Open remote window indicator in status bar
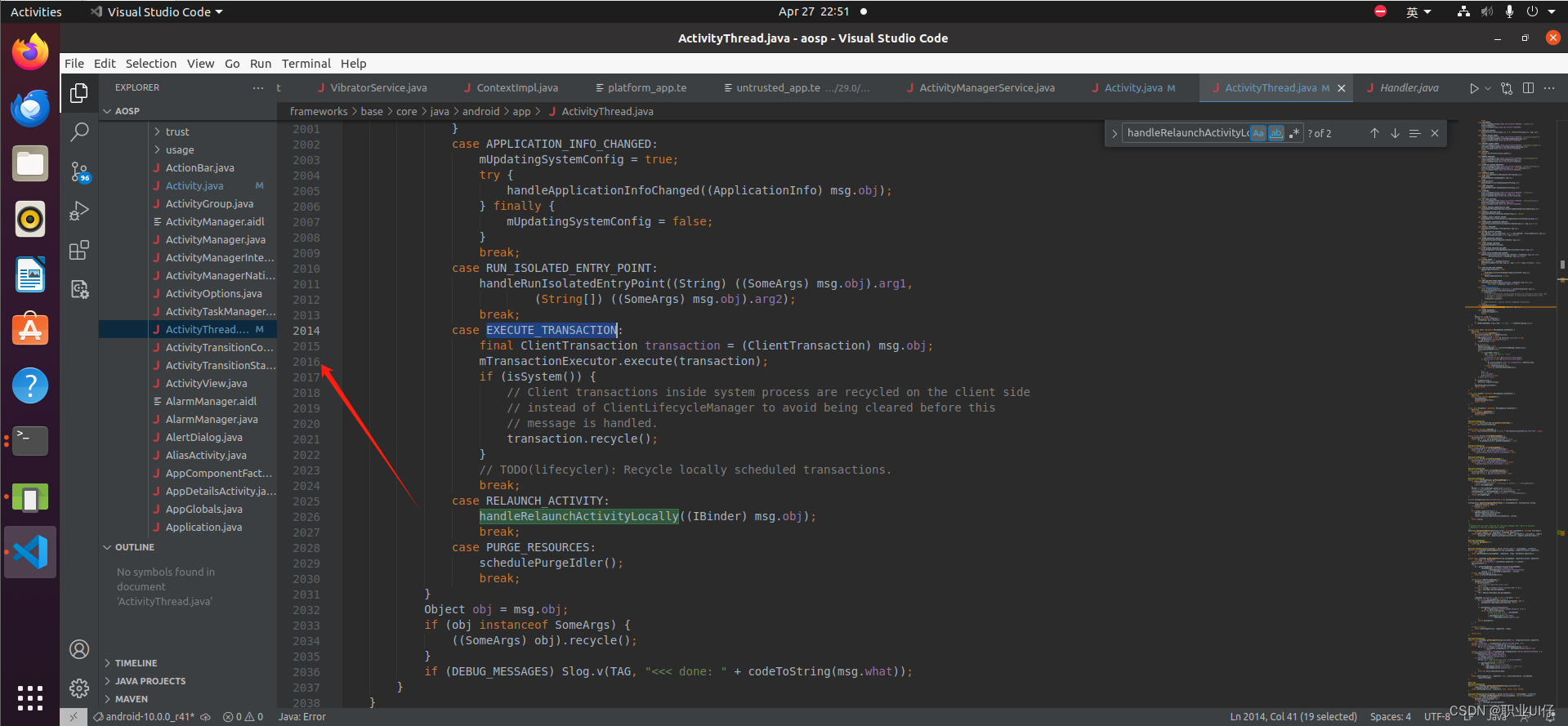 [73, 717]
